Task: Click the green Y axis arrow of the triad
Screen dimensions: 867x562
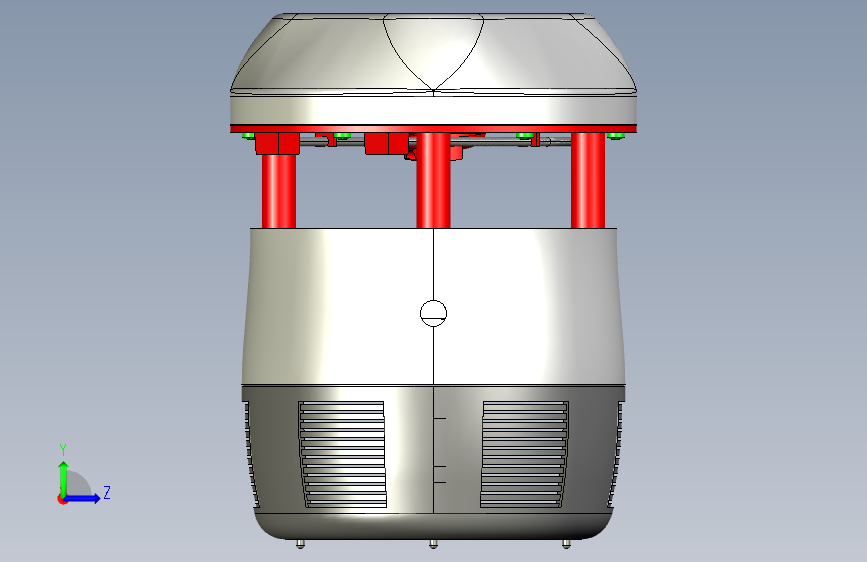Action: (64, 477)
